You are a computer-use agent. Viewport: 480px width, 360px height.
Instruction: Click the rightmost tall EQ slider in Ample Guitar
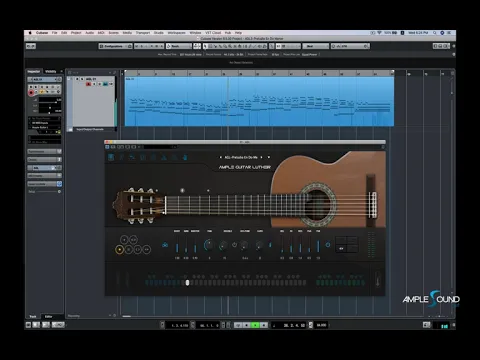[x=318, y=245]
